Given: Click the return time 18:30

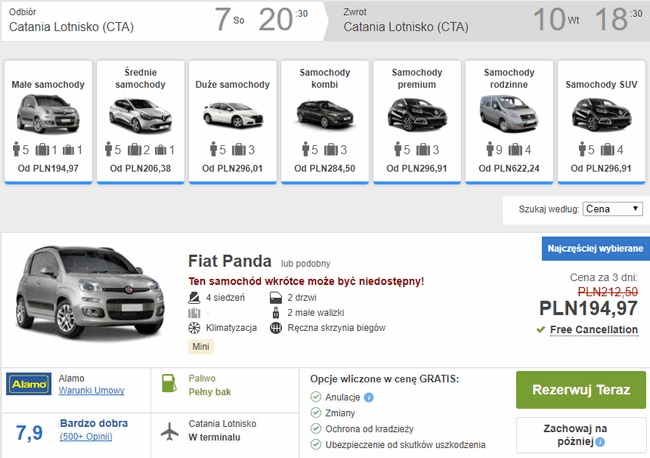Looking at the screenshot, I should (618, 19).
